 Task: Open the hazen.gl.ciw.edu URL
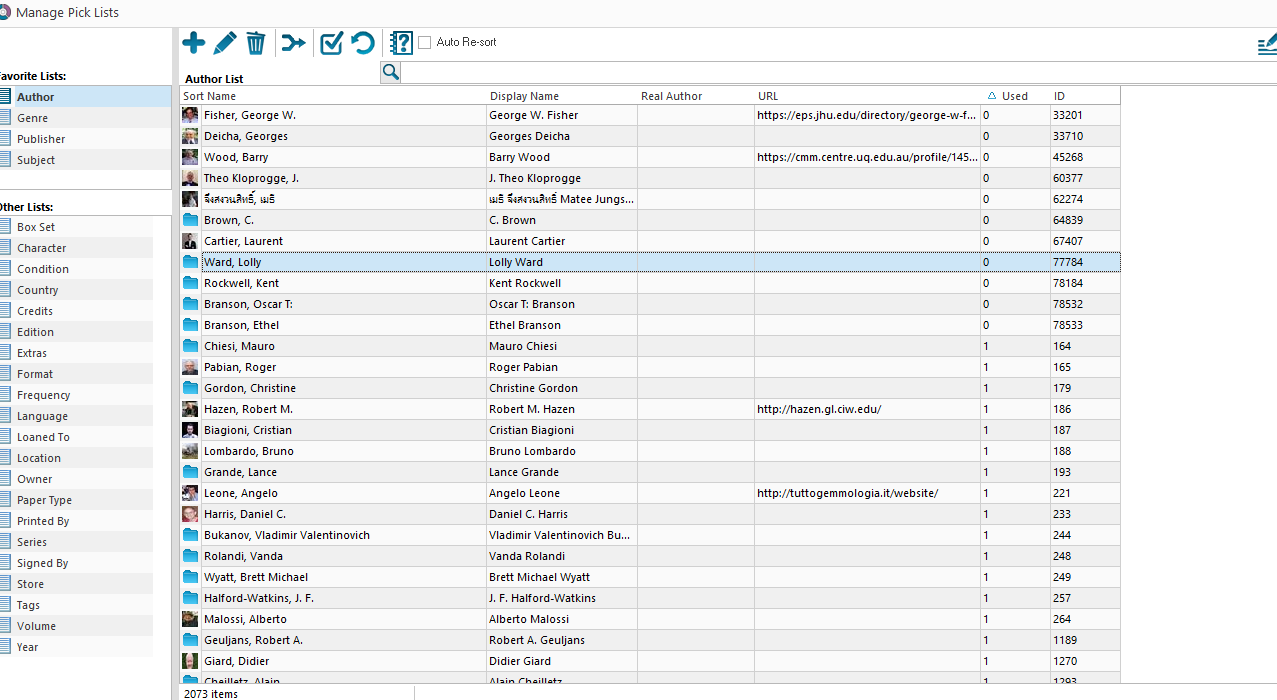point(819,409)
